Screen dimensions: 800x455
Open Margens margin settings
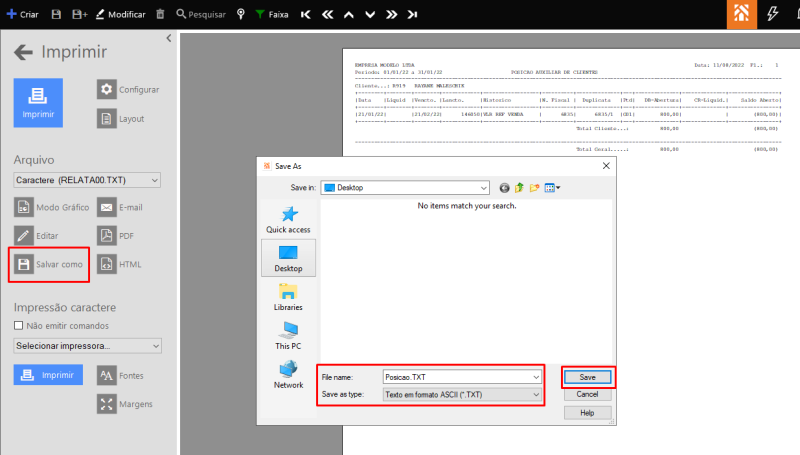pos(125,404)
